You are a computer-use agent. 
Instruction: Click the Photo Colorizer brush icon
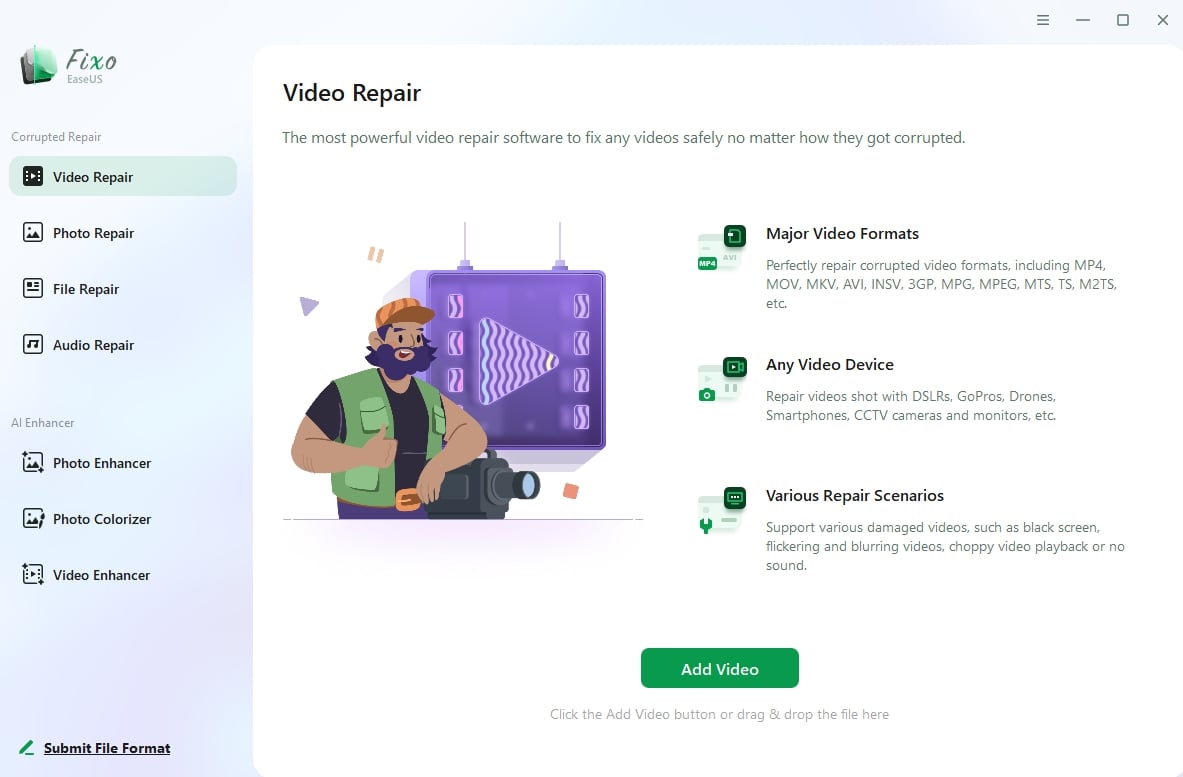(x=32, y=518)
